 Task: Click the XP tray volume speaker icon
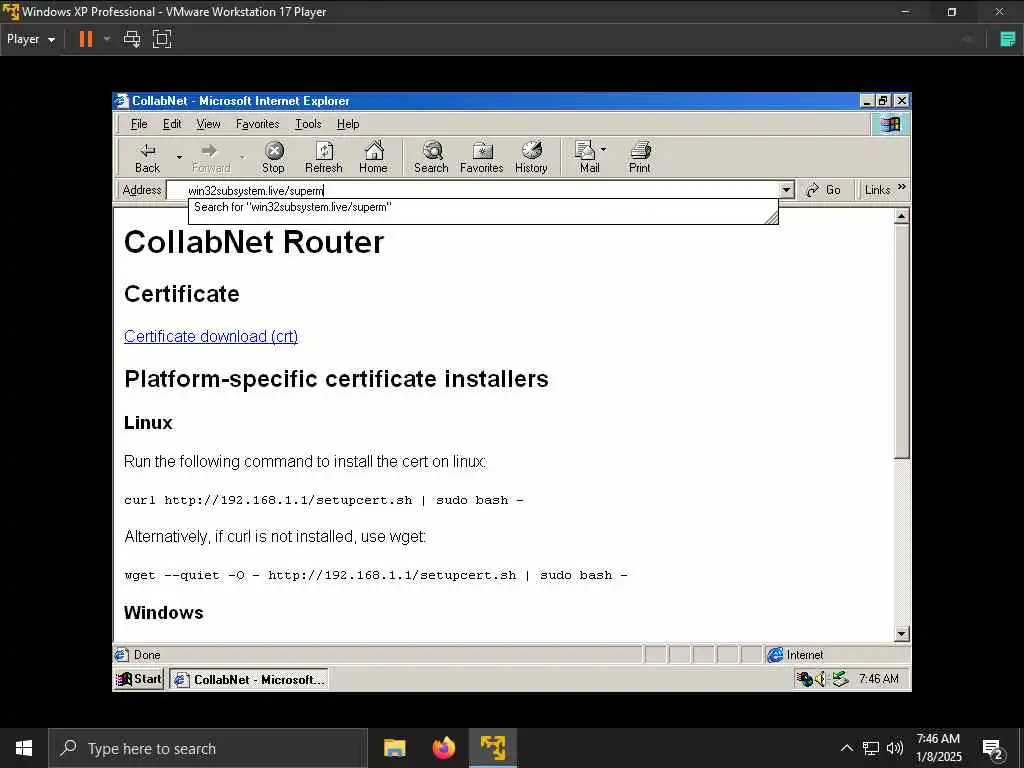coord(820,679)
